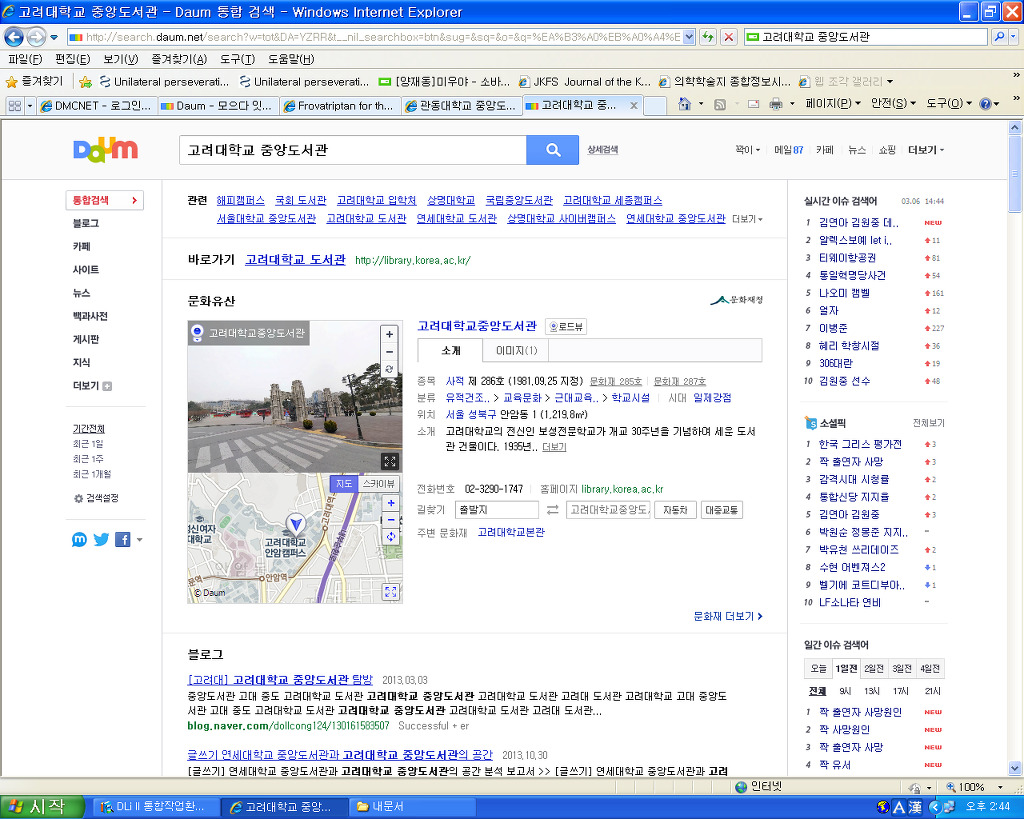Open the 즐겨찾기(A) menu
The width and height of the screenshot is (1024, 819).
[x=179, y=59]
